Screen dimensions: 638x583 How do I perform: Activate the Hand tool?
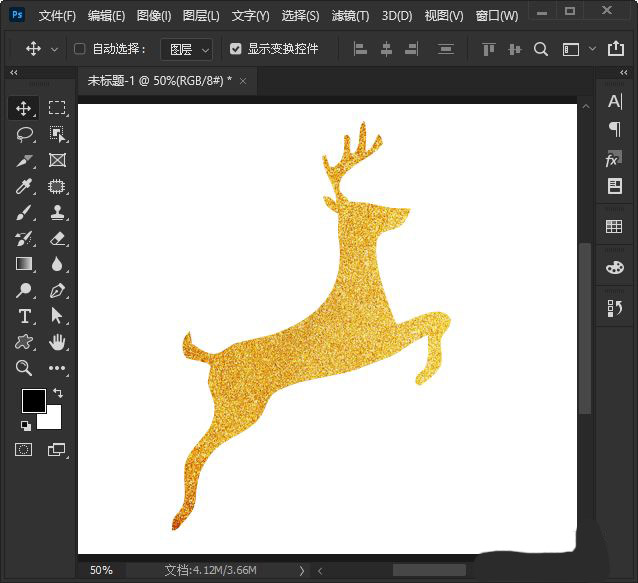[x=57, y=342]
